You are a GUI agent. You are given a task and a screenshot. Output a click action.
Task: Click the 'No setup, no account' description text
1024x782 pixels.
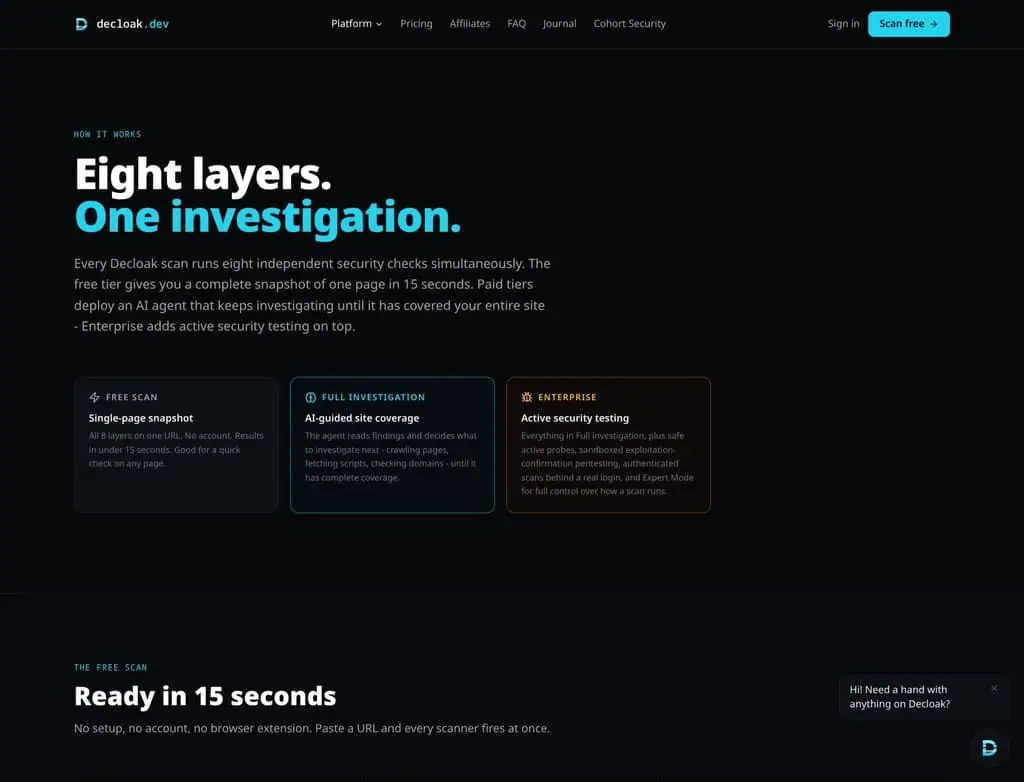coord(312,728)
